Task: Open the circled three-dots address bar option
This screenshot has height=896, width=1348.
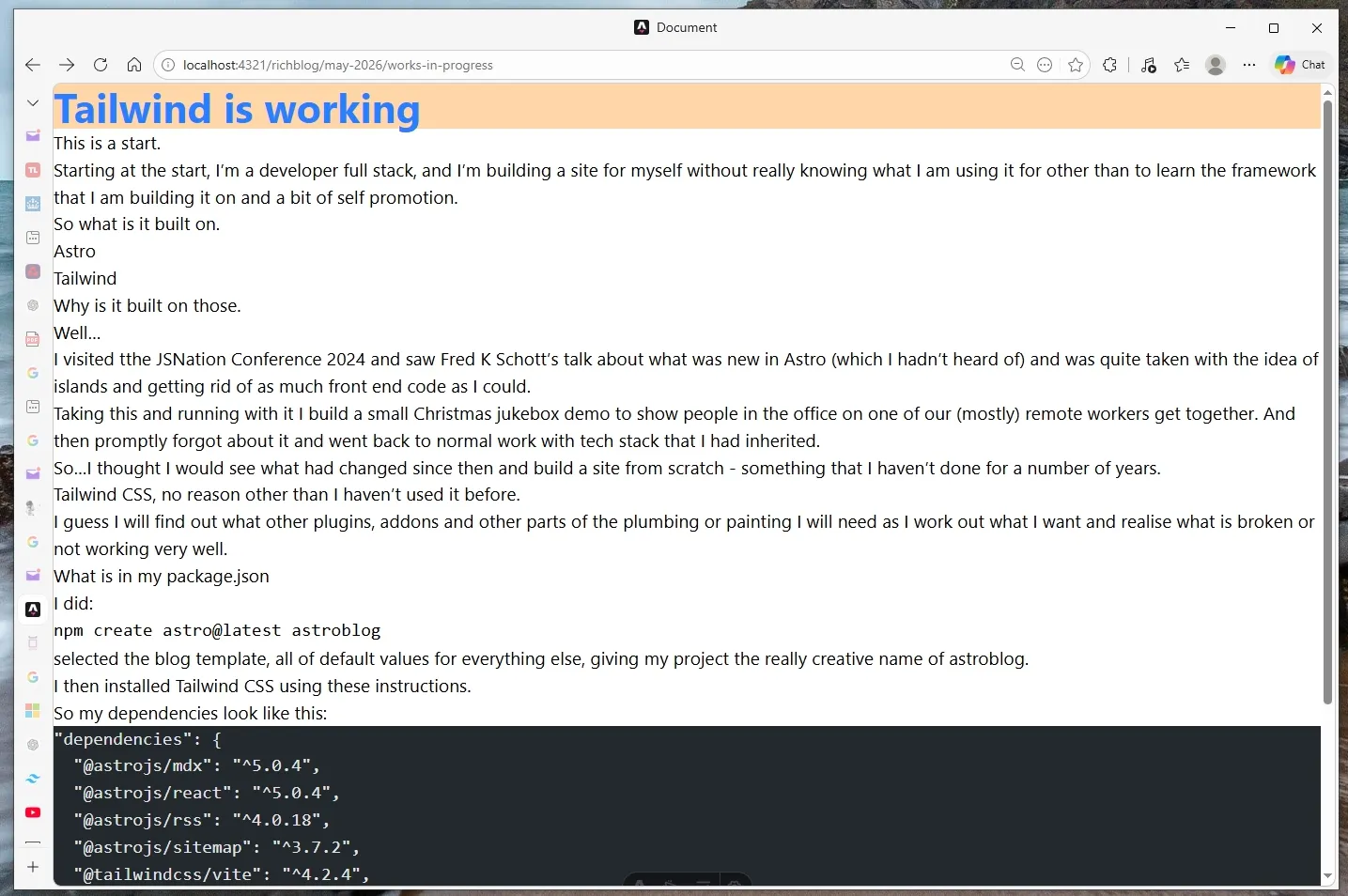Action: [1045, 65]
